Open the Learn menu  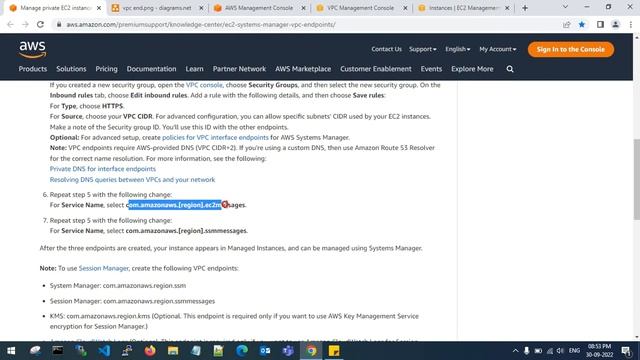(x=194, y=69)
